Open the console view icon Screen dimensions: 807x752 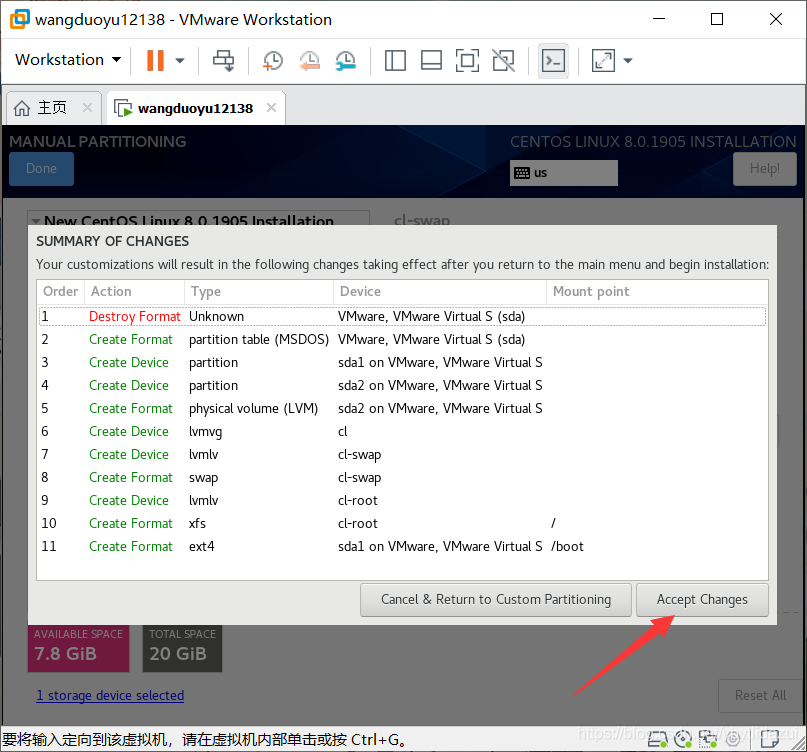553,61
